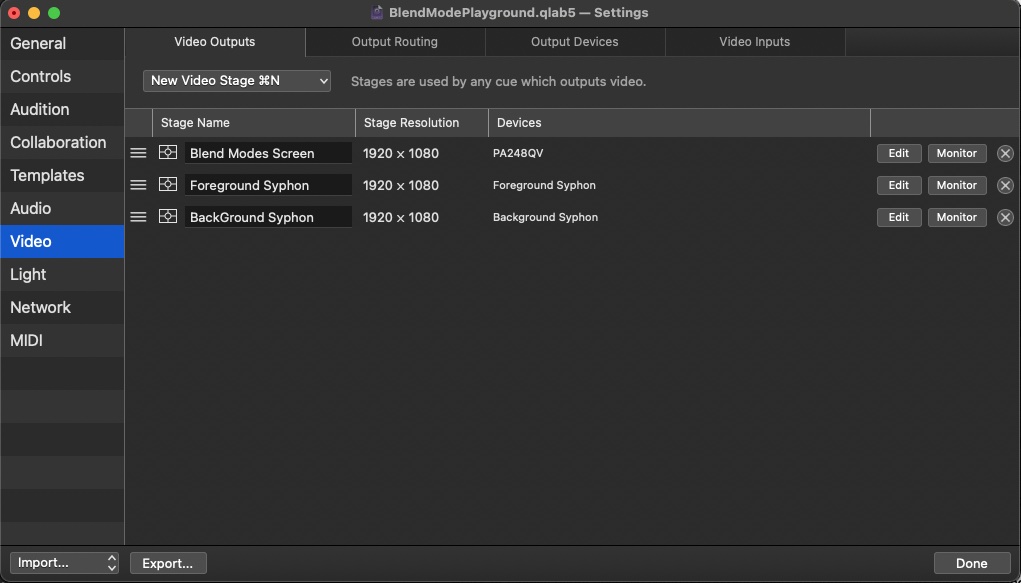The height and width of the screenshot is (583, 1021).
Task: Click drag handle of Blend Modes Screen row
Action: coord(139,153)
